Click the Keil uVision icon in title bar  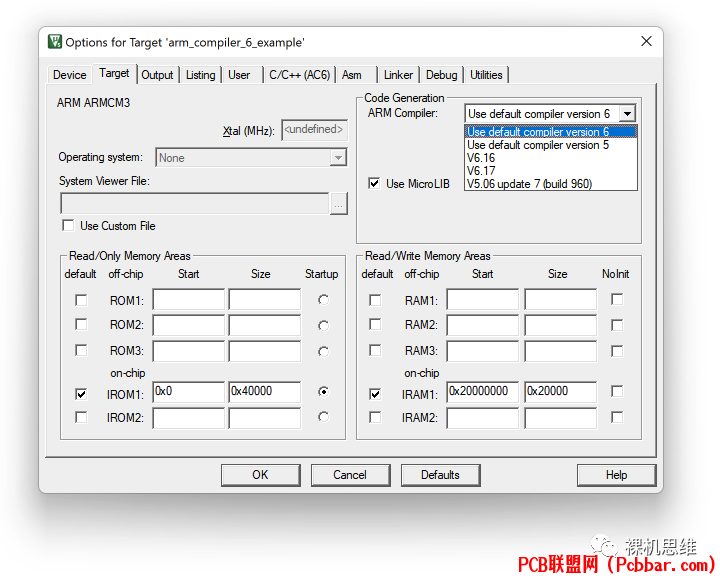coord(55,42)
